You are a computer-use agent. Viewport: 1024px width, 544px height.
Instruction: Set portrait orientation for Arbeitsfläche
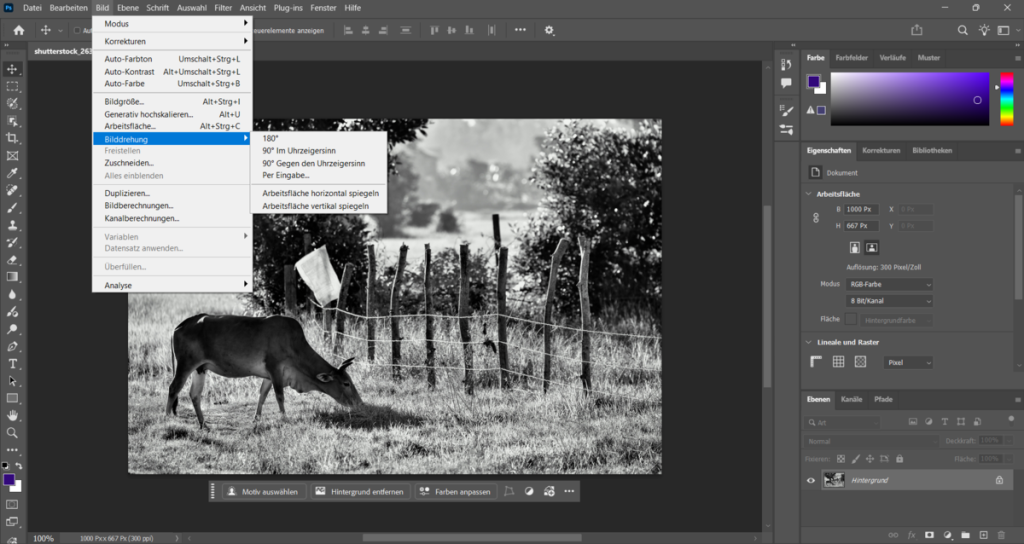click(x=855, y=248)
